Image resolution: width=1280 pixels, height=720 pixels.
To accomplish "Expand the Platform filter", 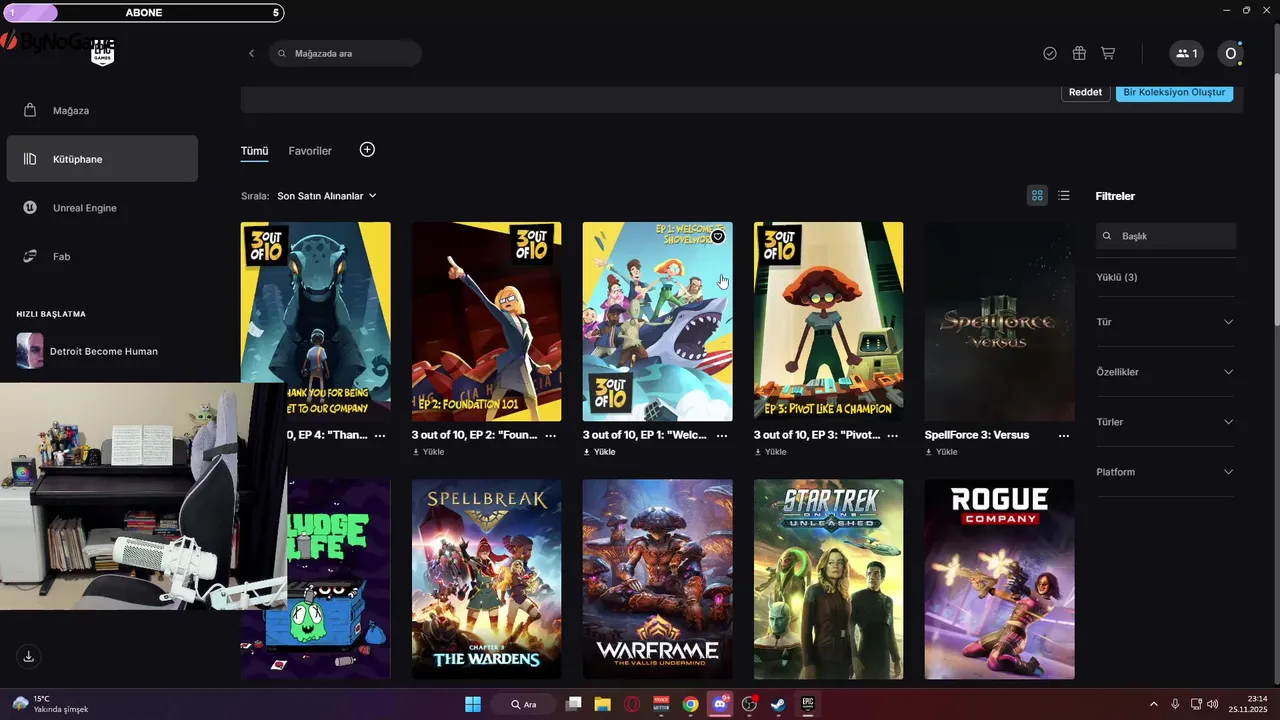I will (1166, 472).
